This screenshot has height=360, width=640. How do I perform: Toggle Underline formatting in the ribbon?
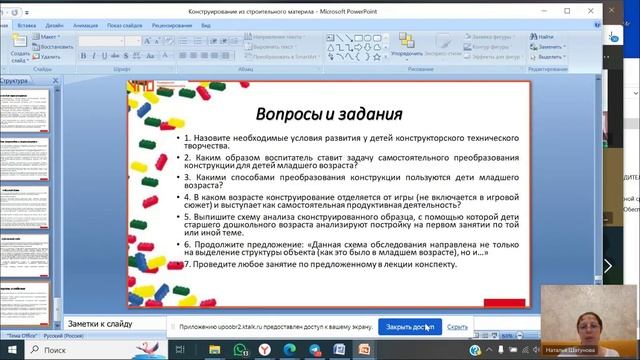pyautogui.click(x=104, y=56)
